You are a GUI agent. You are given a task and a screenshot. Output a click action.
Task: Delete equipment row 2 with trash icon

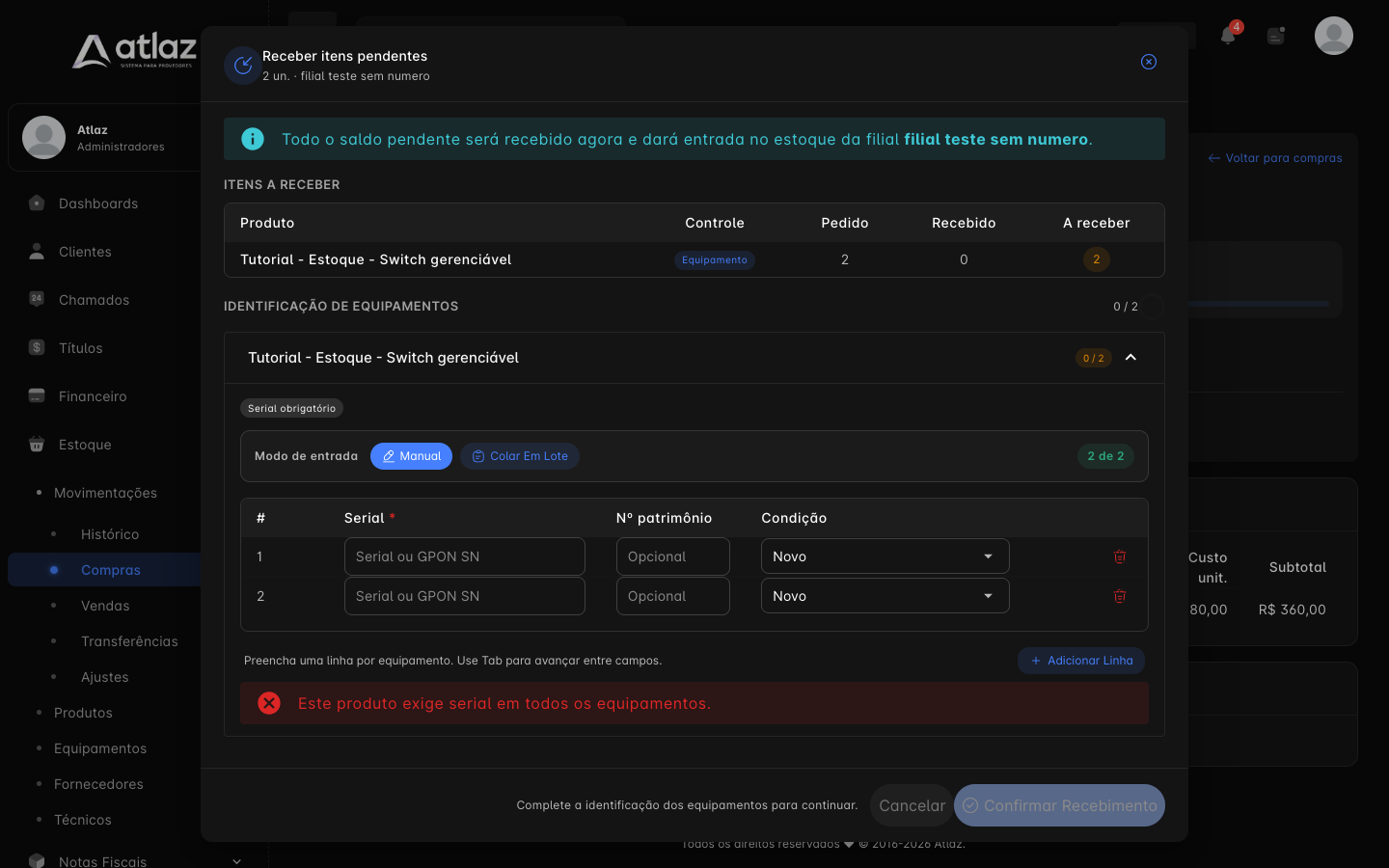pos(1120,596)
